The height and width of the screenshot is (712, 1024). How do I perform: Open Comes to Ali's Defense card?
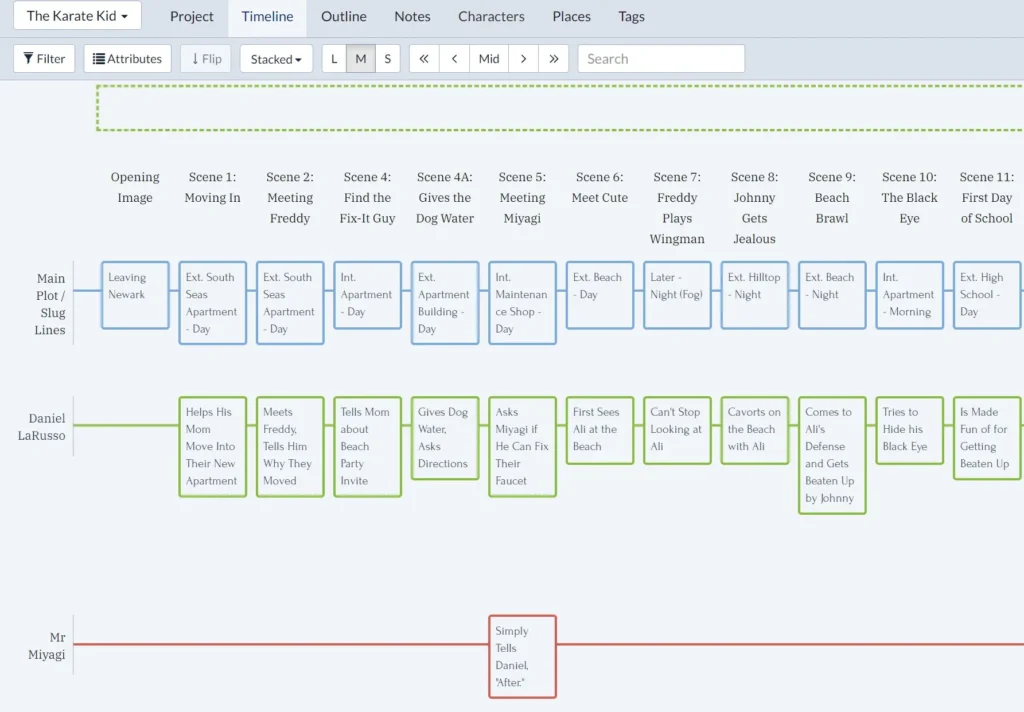832,455
